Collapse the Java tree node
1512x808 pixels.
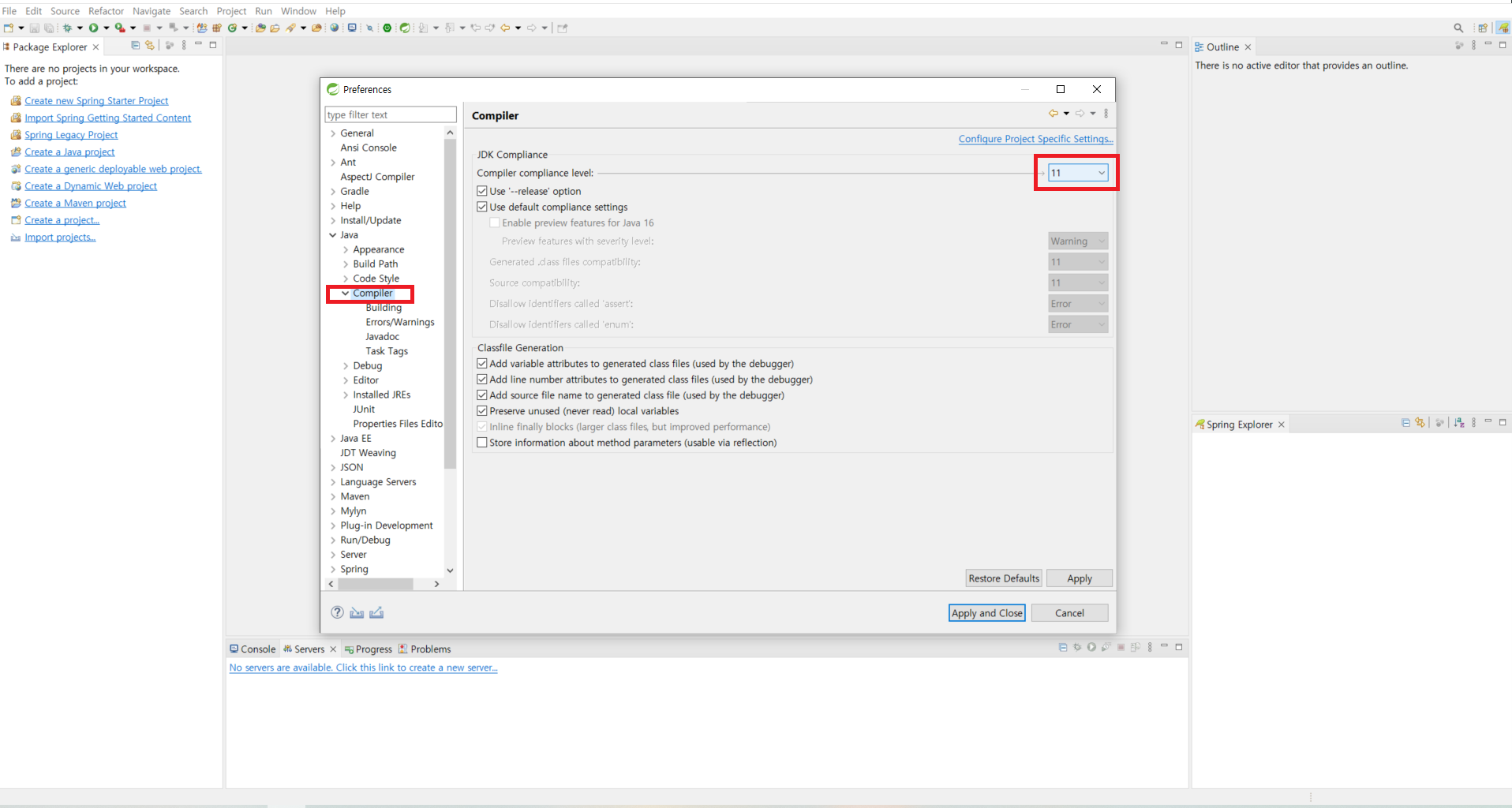tap(333, 235)
